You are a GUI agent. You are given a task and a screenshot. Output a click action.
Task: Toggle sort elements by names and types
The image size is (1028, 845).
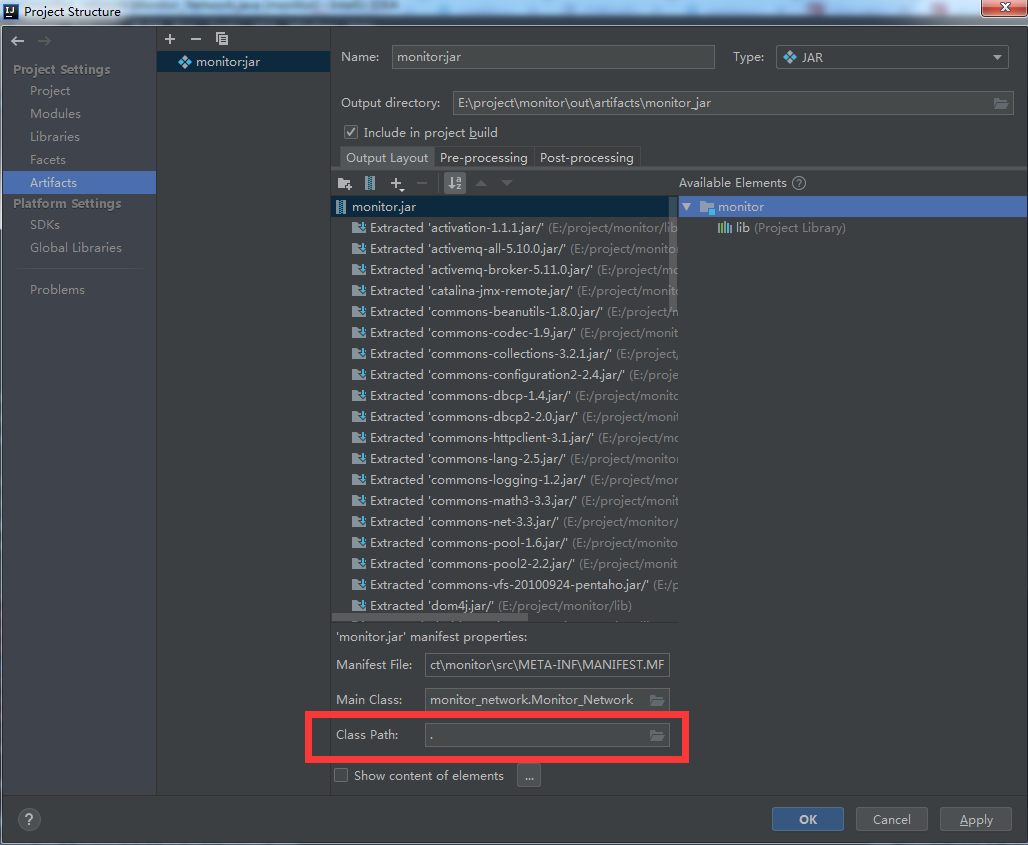coord(455,183)
